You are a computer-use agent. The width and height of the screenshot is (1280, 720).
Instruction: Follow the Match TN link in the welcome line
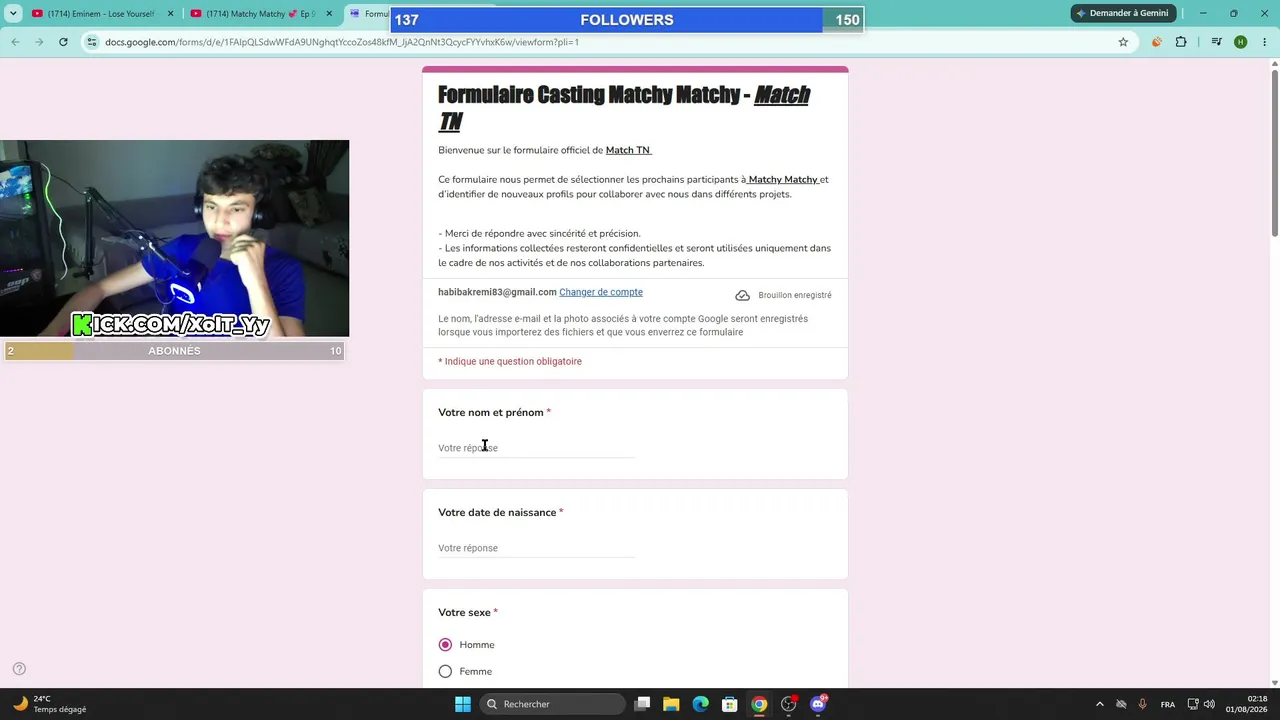[628, 150]
